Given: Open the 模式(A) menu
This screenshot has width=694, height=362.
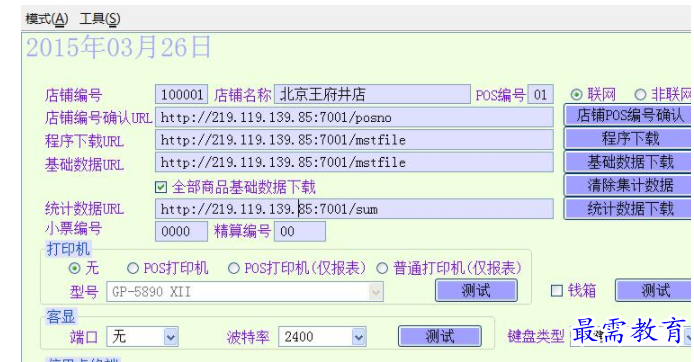Looking at the screenshot, I should [47, 19].
